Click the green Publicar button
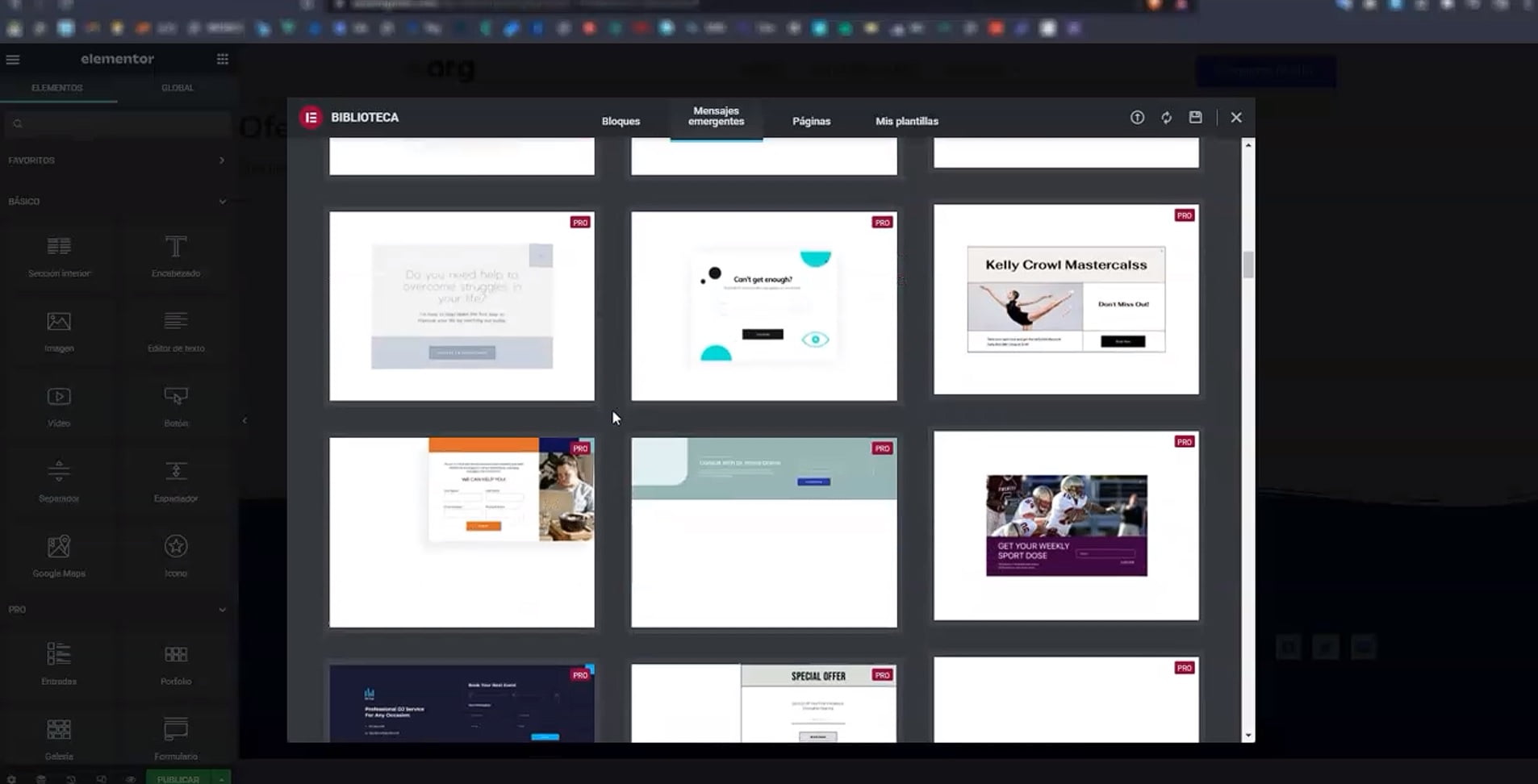The height and width of the screenshot is (784, 1538). pyautogui.click(x=178, y=778)
